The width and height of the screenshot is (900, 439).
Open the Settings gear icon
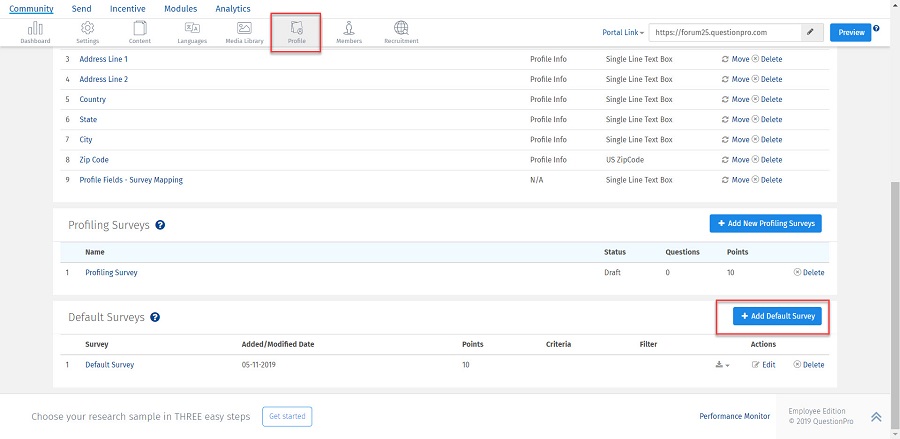pos(88,32)
